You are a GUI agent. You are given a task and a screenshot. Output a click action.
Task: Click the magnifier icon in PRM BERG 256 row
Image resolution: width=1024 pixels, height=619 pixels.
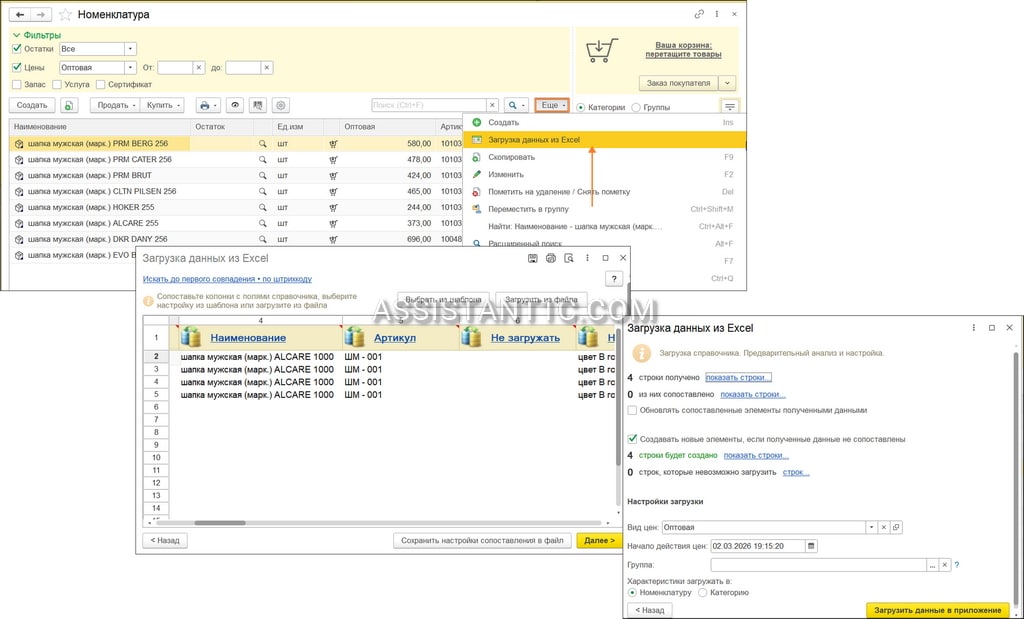263,143
